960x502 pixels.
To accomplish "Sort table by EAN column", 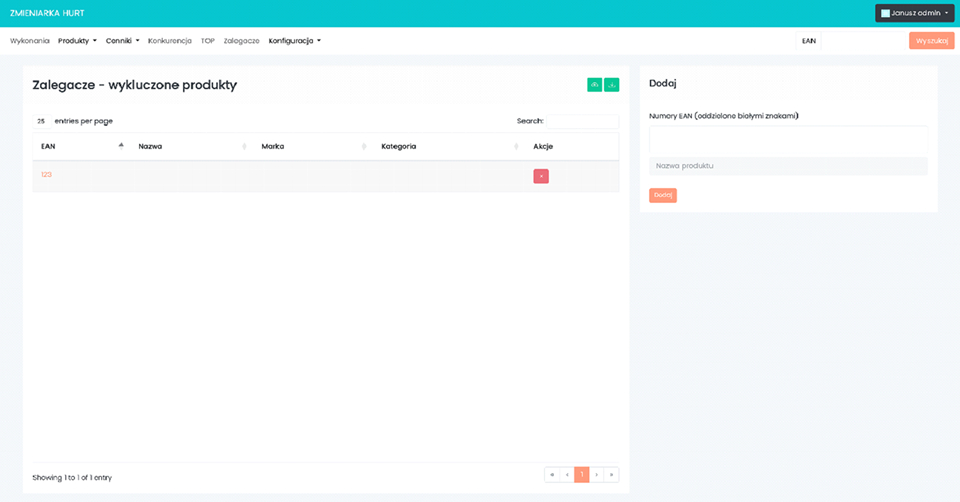I will (80, 146).
